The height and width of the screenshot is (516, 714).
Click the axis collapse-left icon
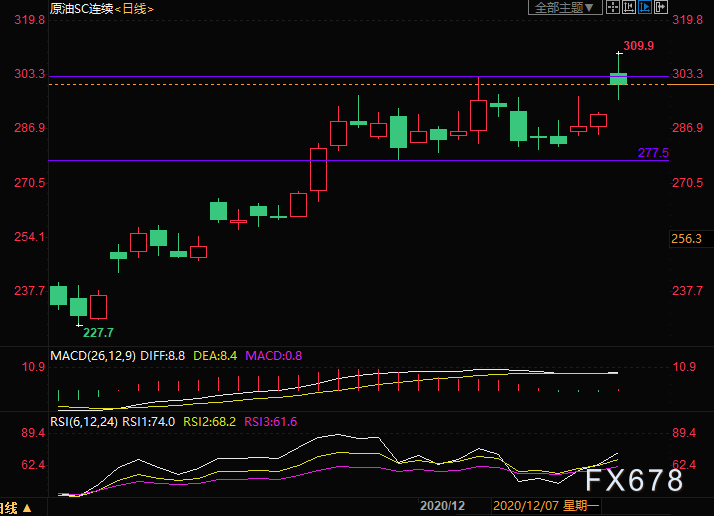(x=629, y=7)
